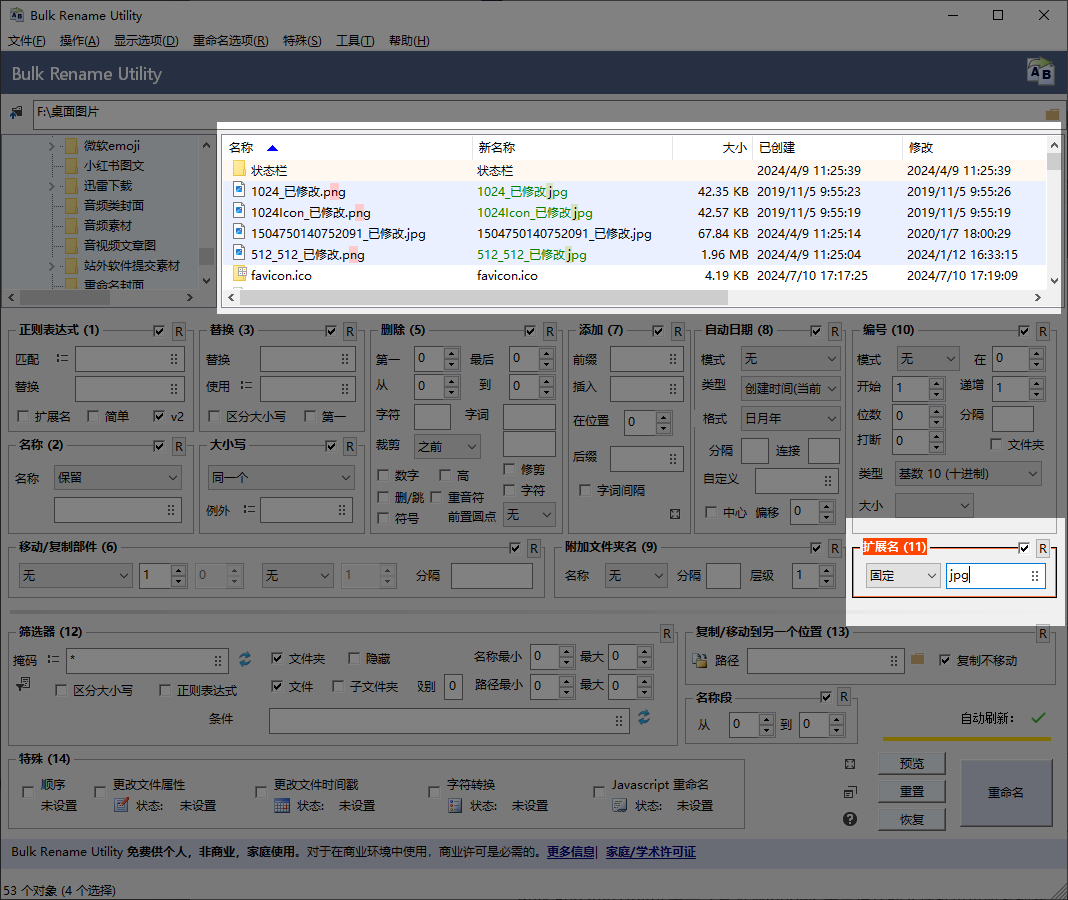Screen dimensions: 1068x900
Task: Click the refresh icon beside 条件 field
Action: 644,717
